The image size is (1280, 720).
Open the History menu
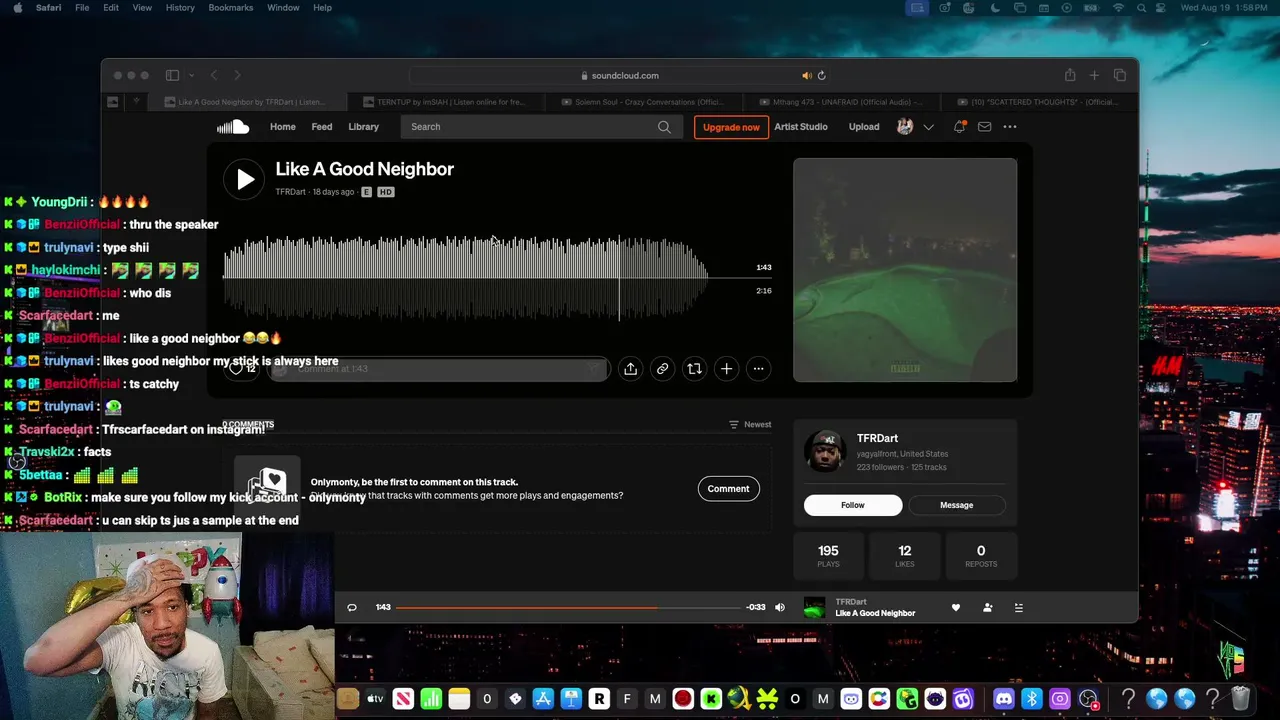[x=180, y=8]
